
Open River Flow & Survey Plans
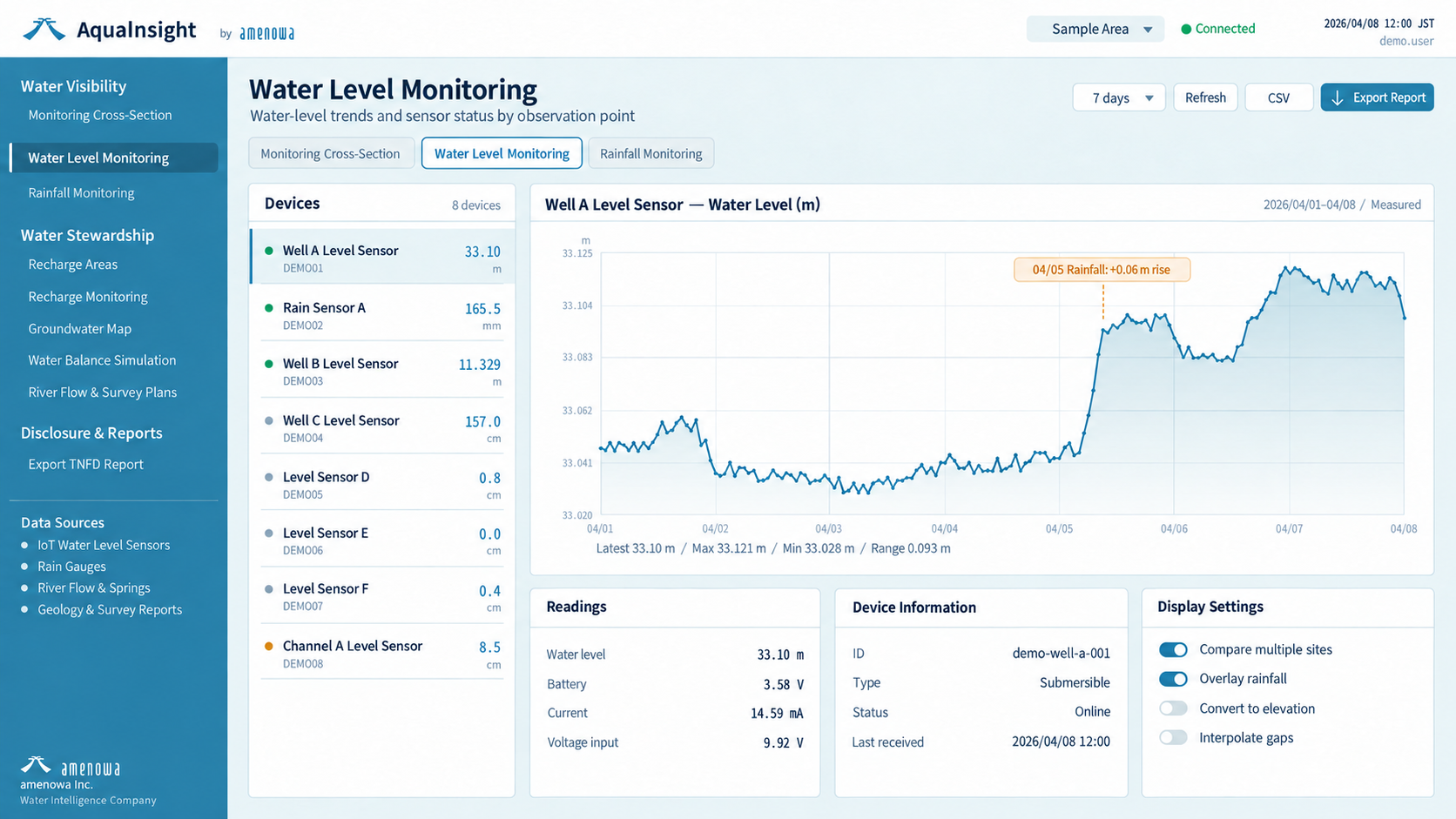(103, 393)
